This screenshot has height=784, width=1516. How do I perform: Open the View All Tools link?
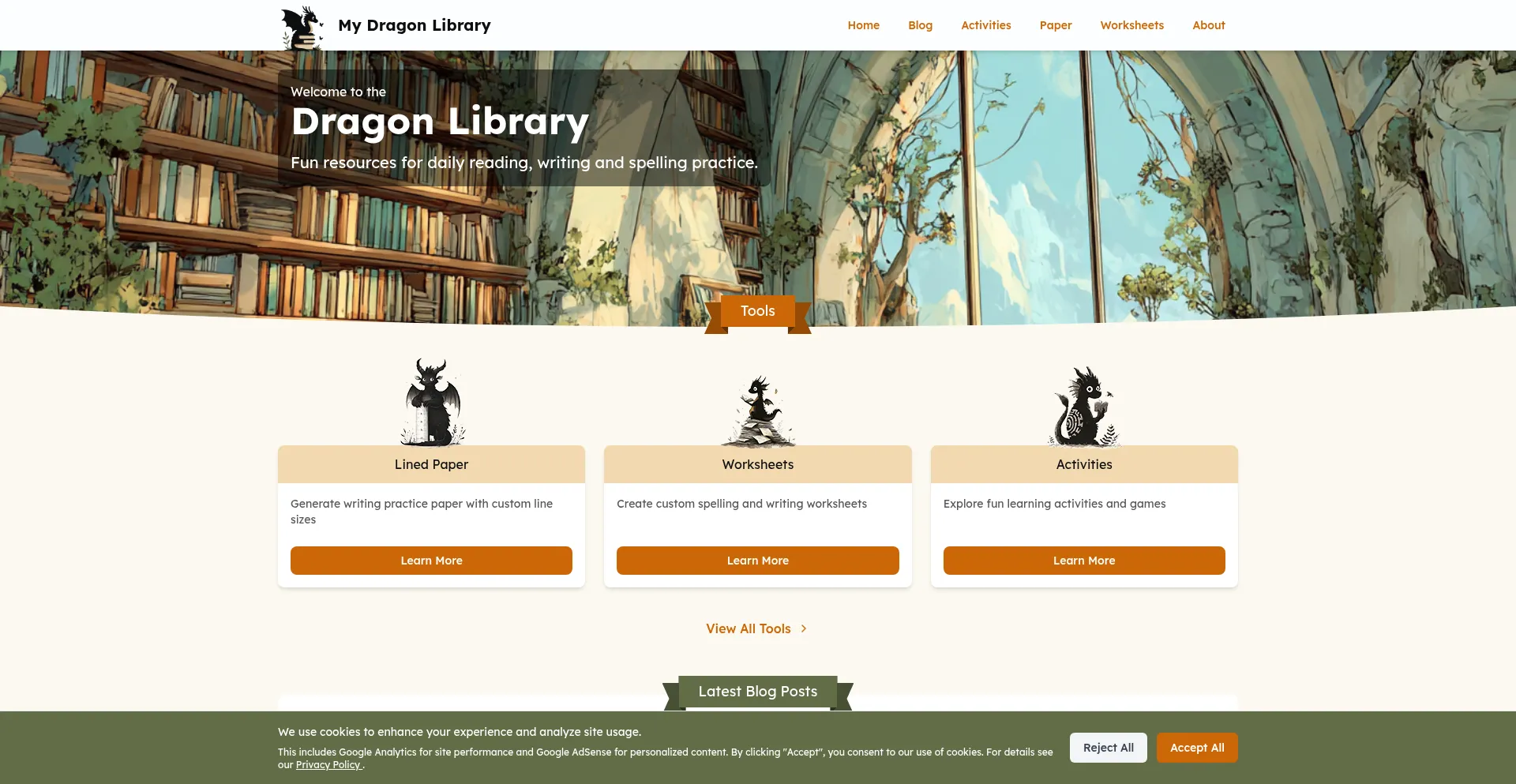pyautogui.click(x=749, y=628)
